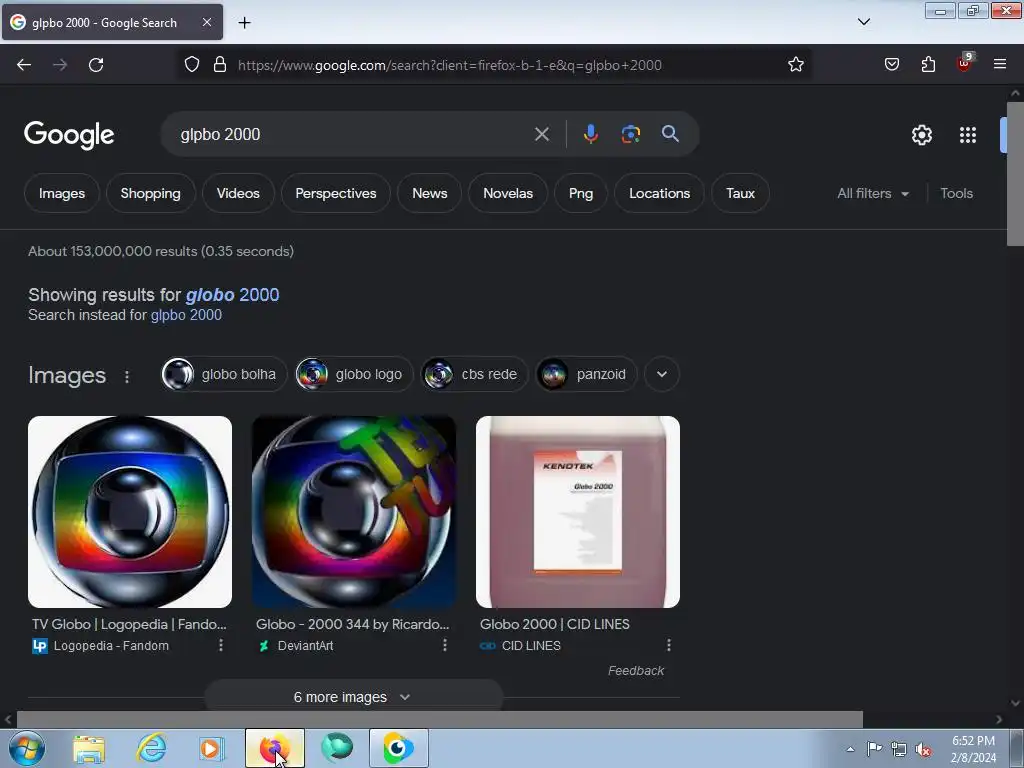Viewport: 1024px width, 768px height.
Task: Click the Firefox taskbar button
Action: pos(274,748)
